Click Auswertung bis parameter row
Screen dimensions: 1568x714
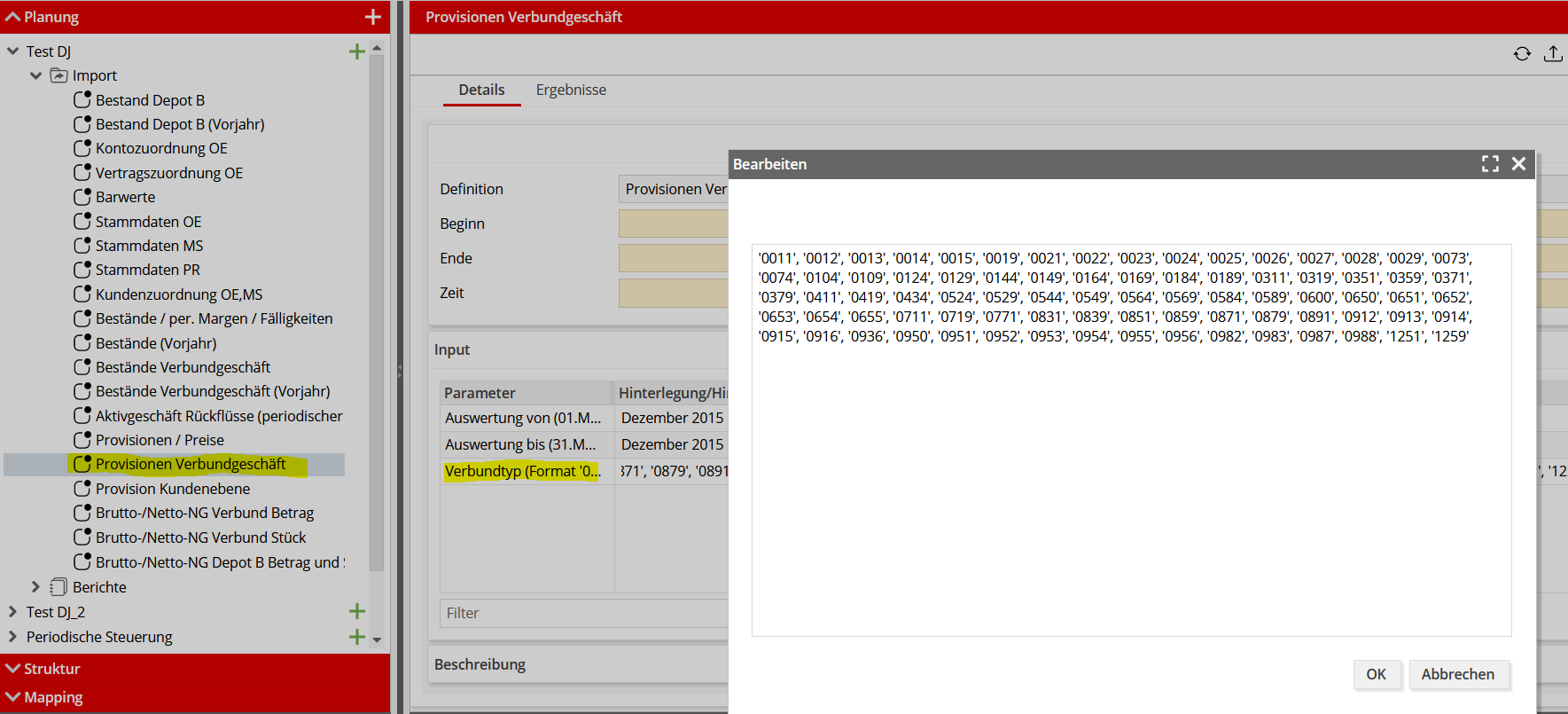(x=523, y=444)
